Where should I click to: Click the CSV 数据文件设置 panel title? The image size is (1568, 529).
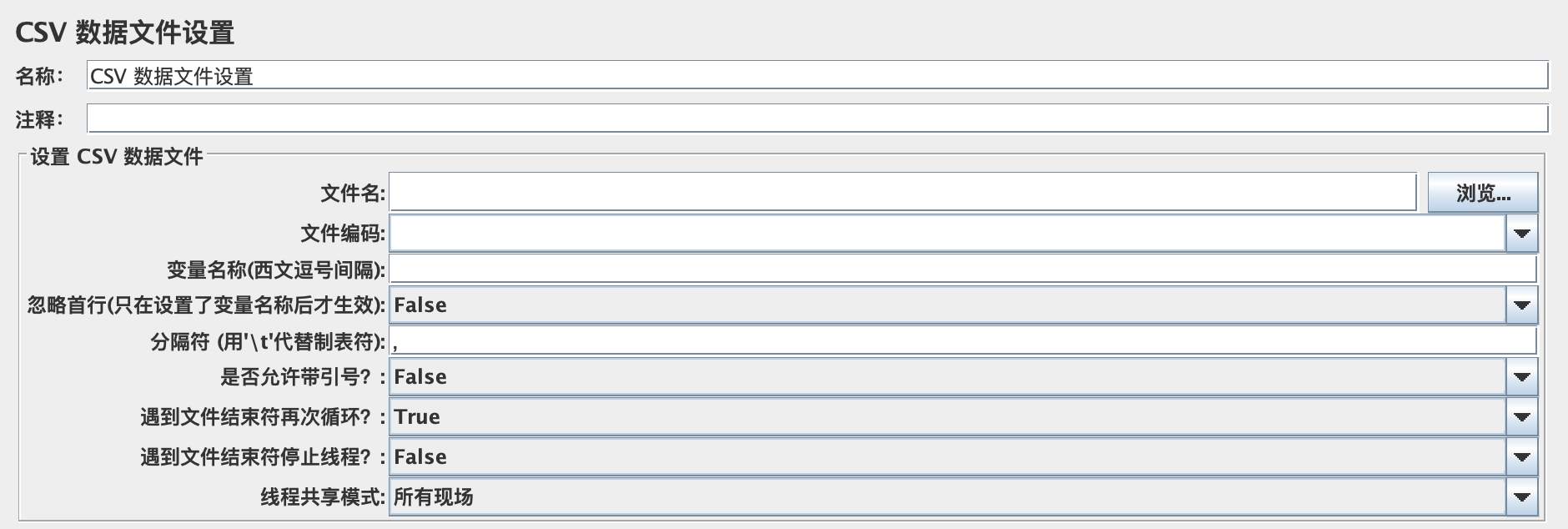124,33
